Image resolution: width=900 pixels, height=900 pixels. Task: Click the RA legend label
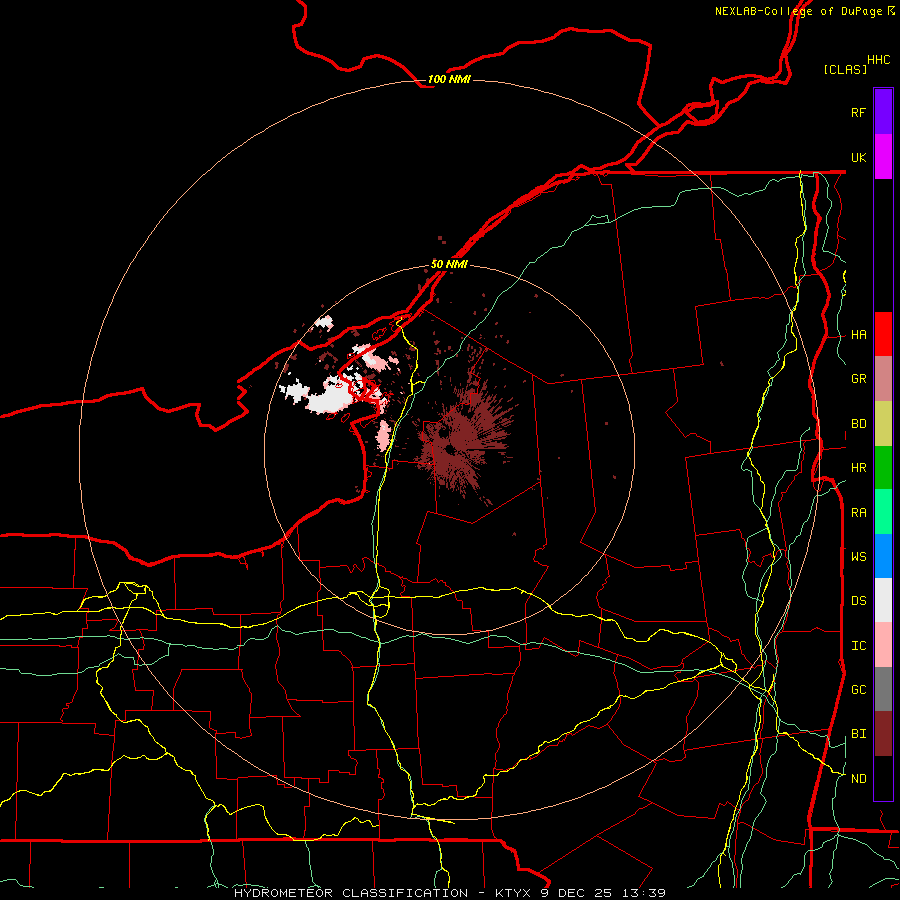859,513
